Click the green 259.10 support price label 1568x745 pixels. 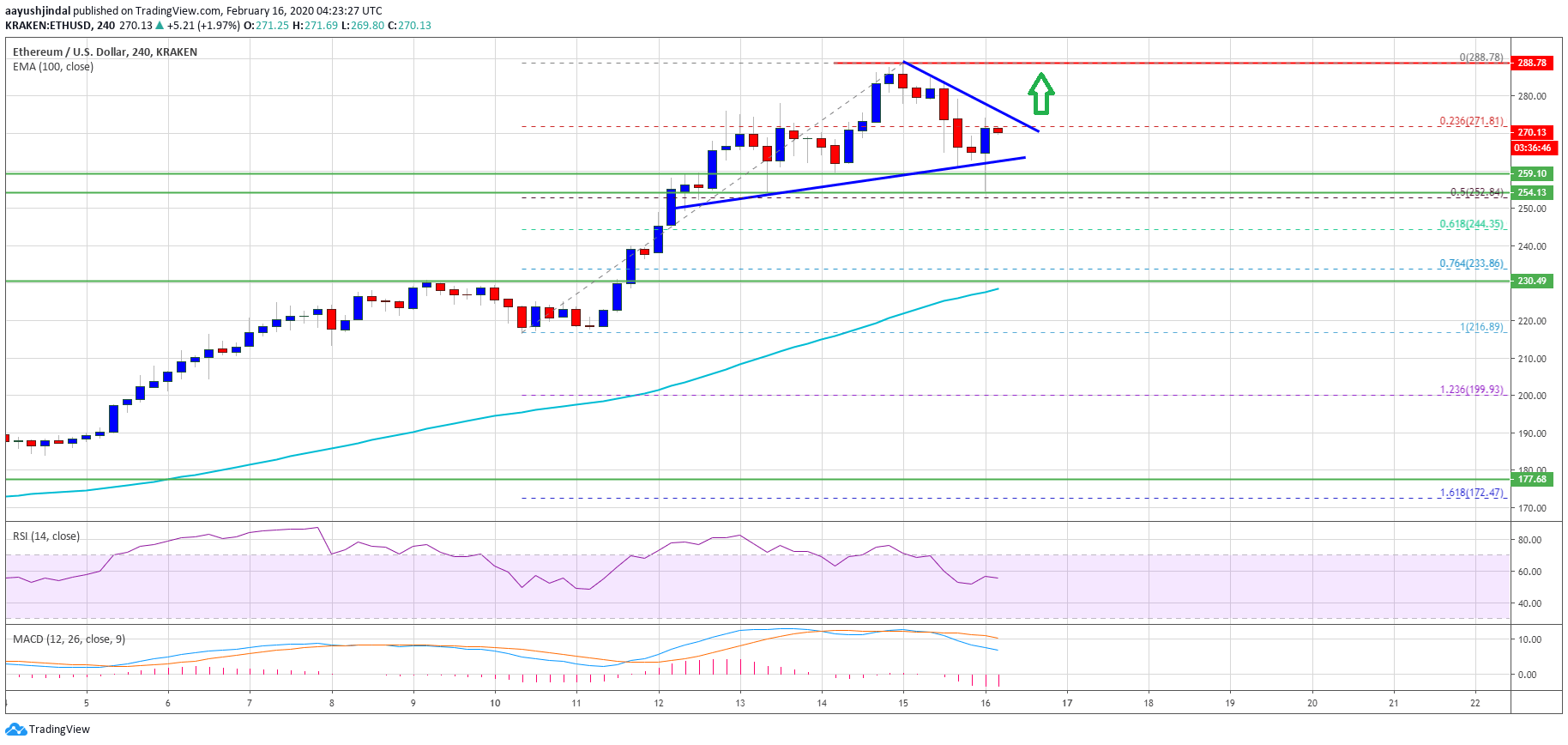tap(1532, 173)
